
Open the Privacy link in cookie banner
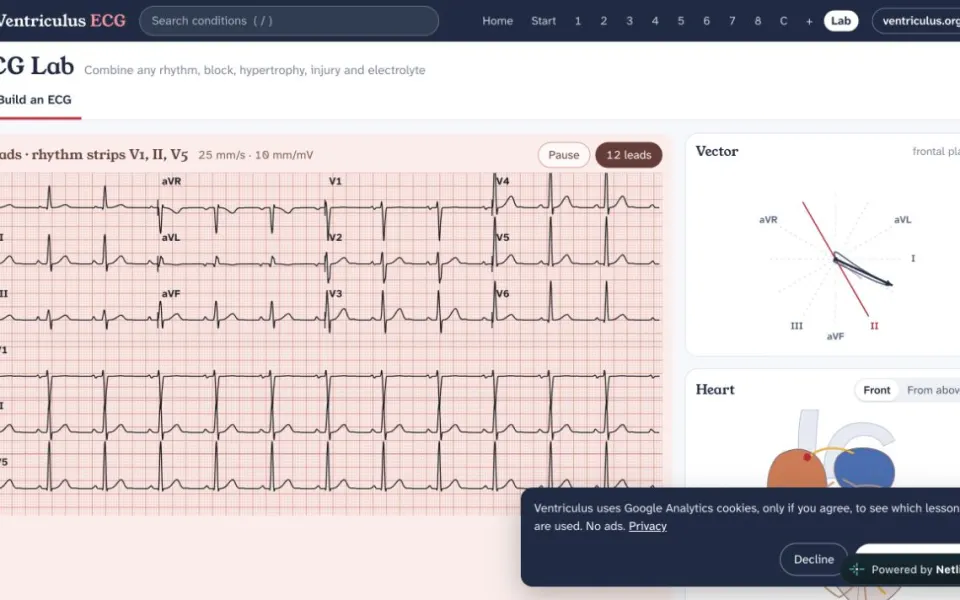[647, 526]
